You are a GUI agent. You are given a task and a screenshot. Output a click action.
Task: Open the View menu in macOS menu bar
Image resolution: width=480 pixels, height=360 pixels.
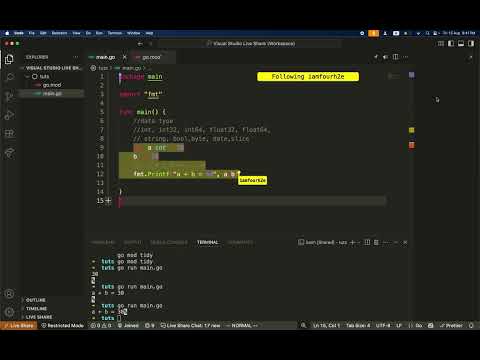77,33
